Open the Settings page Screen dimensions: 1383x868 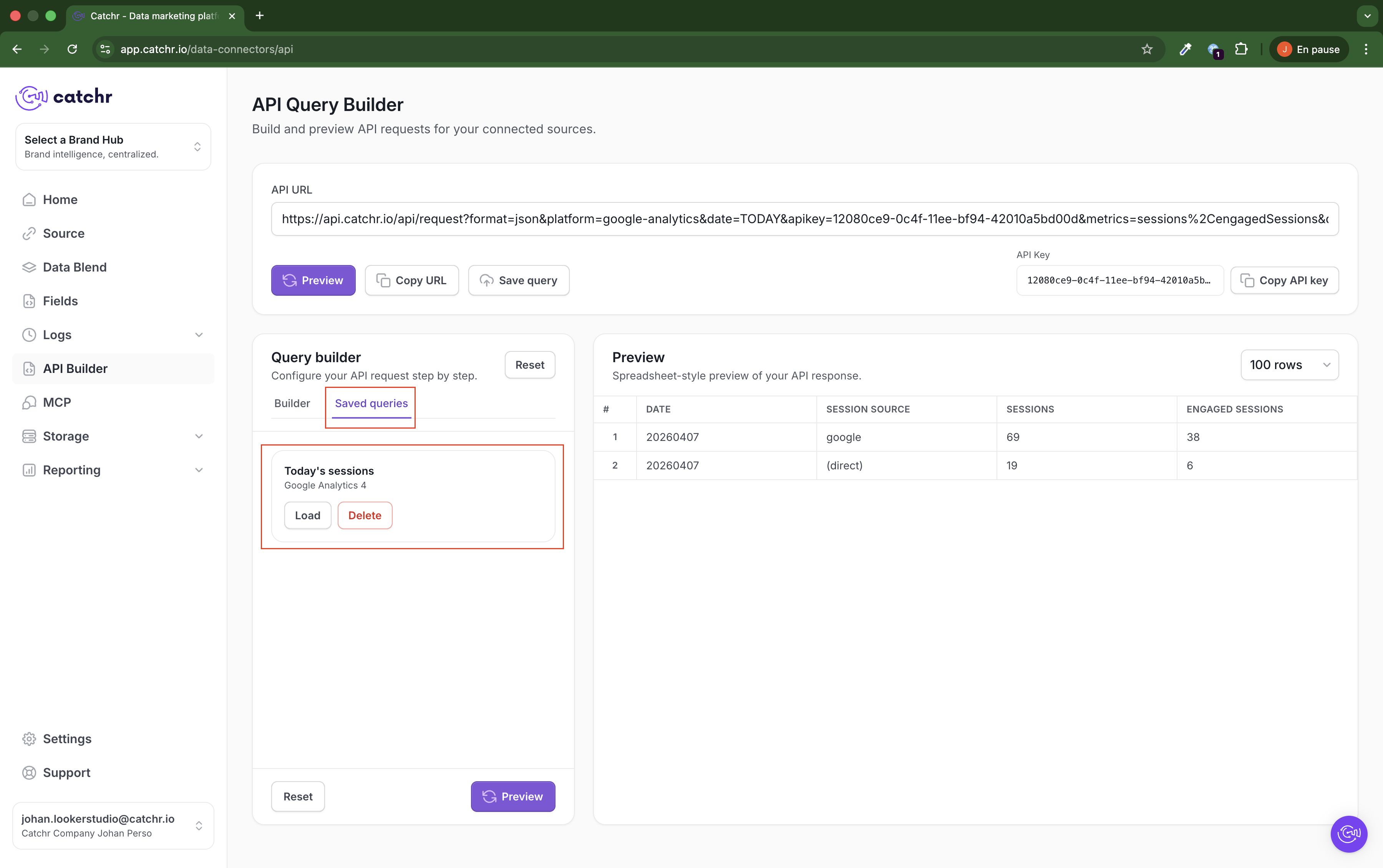pyautogui.click(x=66, y=739)
